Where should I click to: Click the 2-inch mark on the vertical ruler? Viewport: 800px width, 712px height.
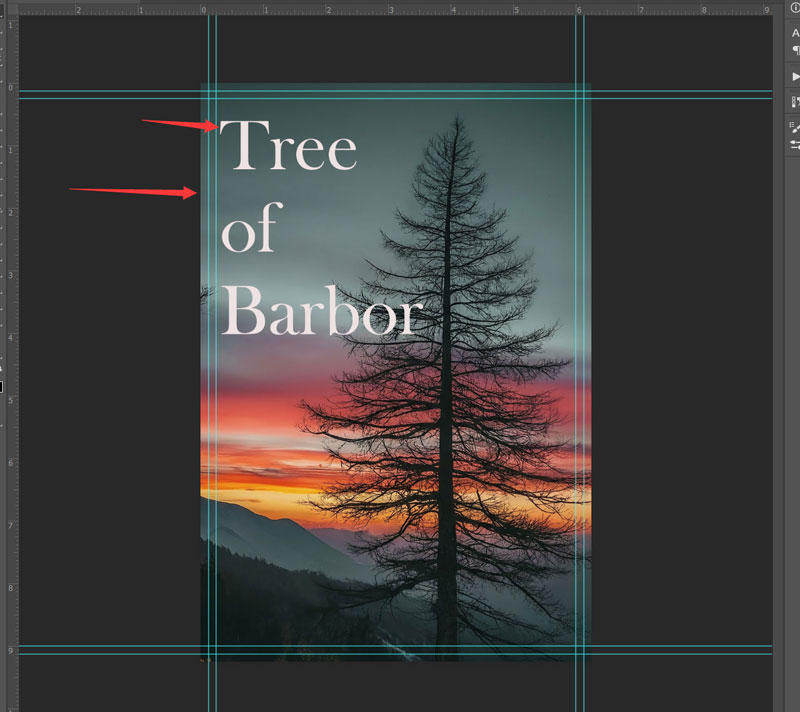[10, 212]
